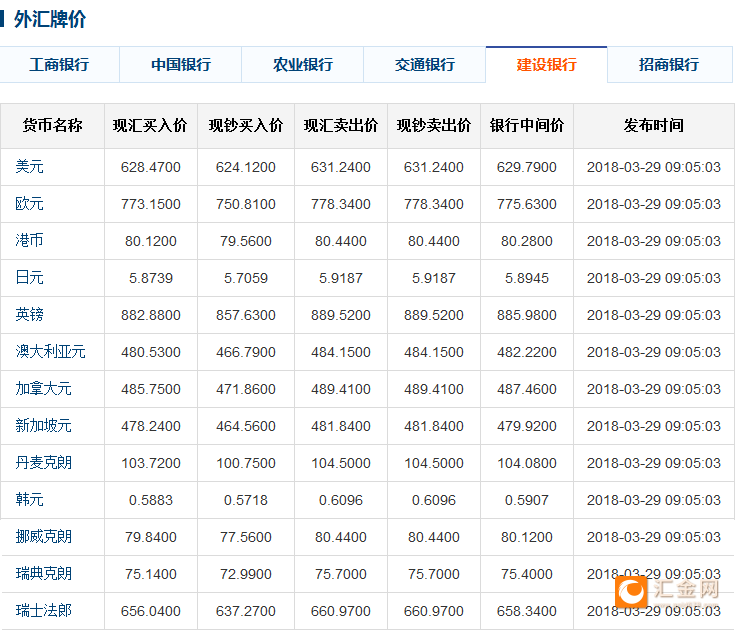The width and height of the screenshot is (735, 631).
Task: Select the 日元 cash buy rate 5.7059
Action: tap(246, 278)
